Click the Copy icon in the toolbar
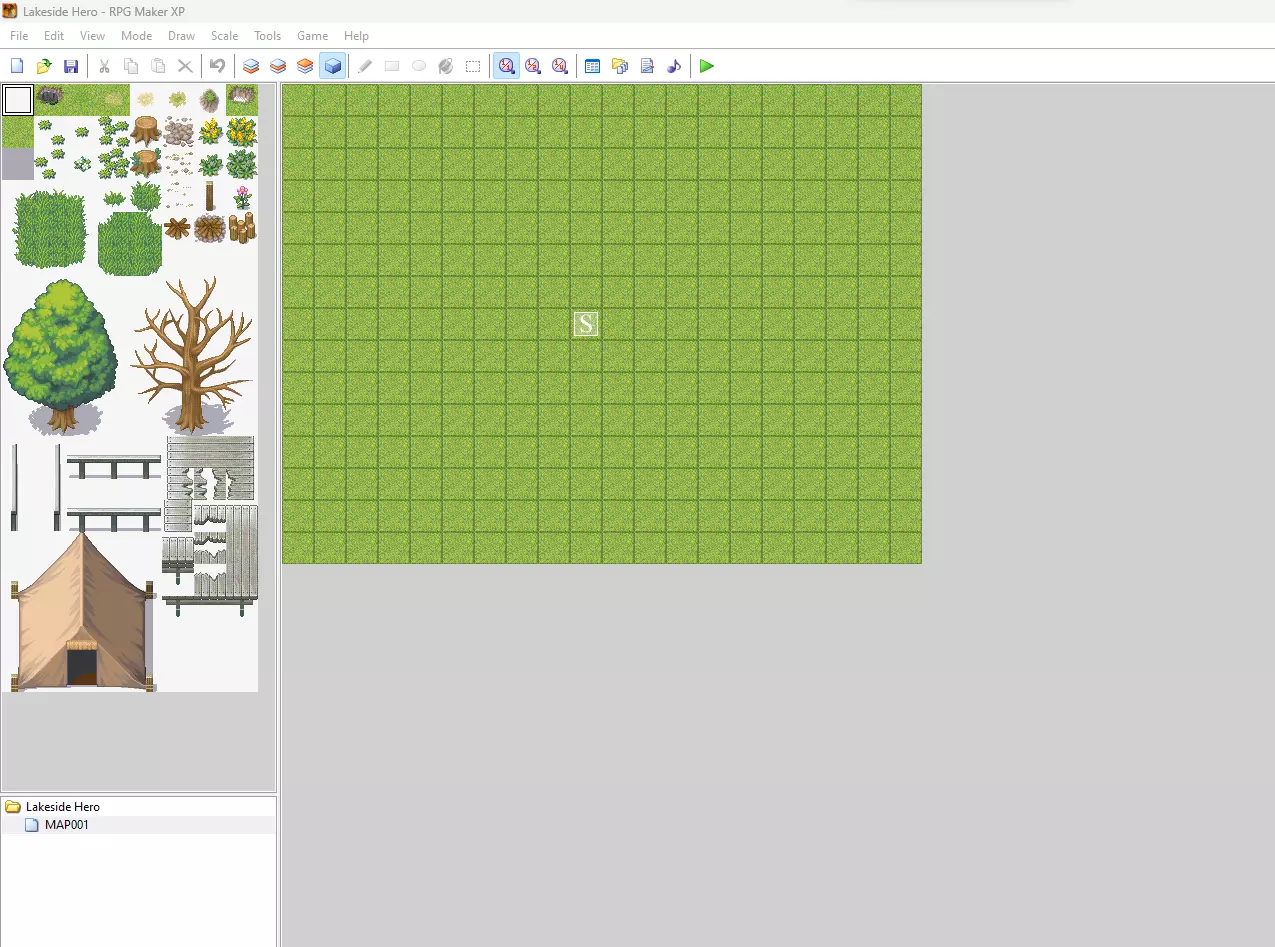Viewport: 1275px width, 947px height. 131,66
